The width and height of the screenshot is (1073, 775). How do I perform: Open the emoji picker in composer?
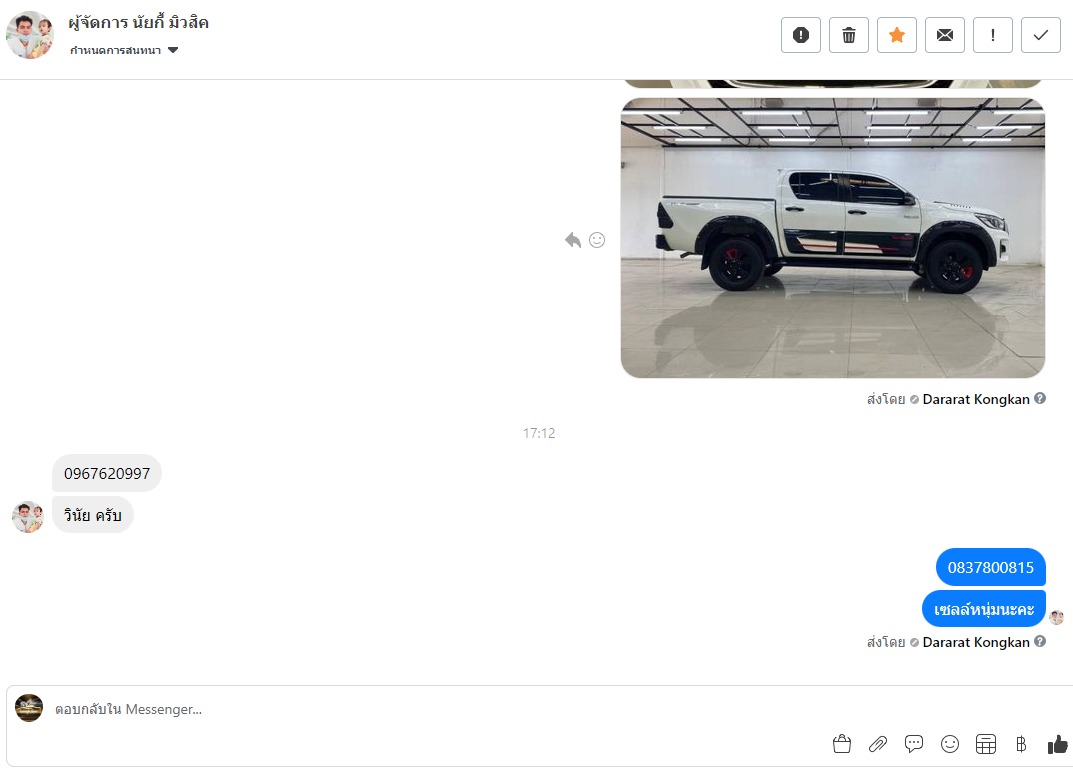point(950,744)
